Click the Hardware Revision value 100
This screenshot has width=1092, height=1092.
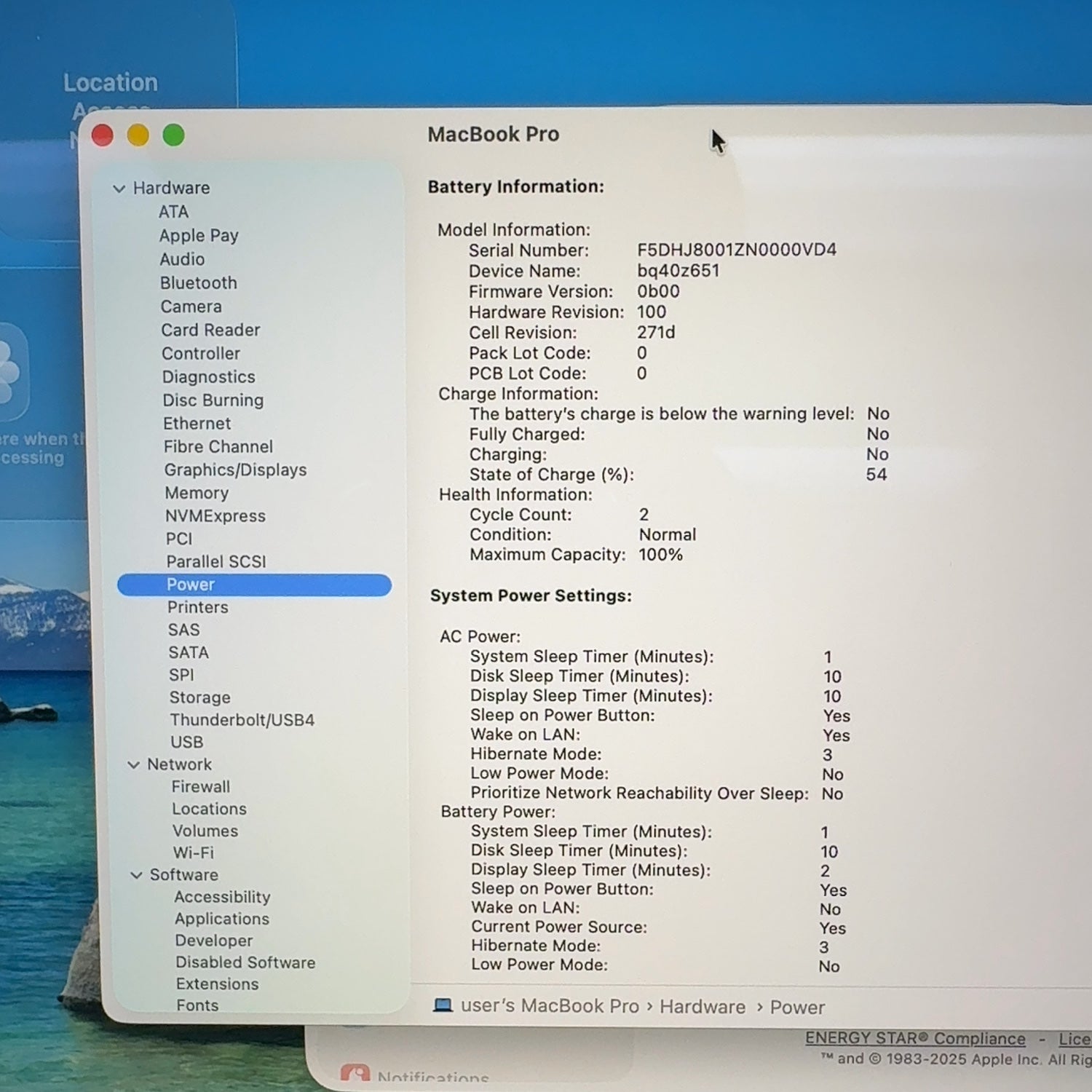tap(652, 312)
